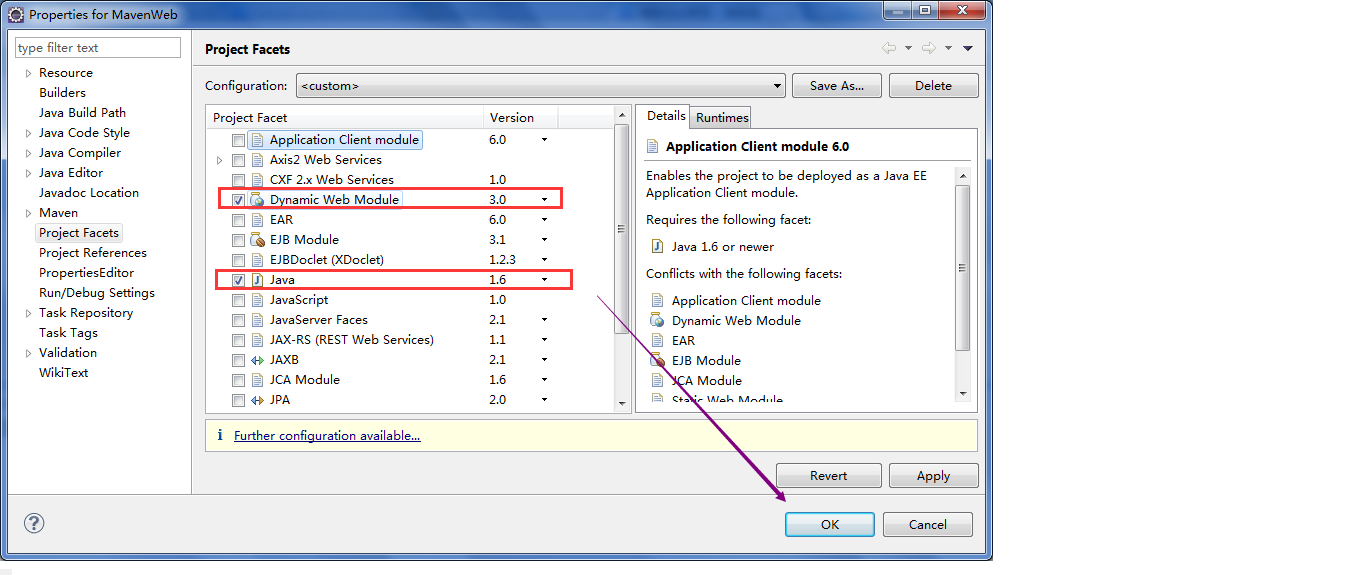Viewport: 1360px width, 575px height.
Task: Click the Delete configuration button
Action: click(933, 86)
